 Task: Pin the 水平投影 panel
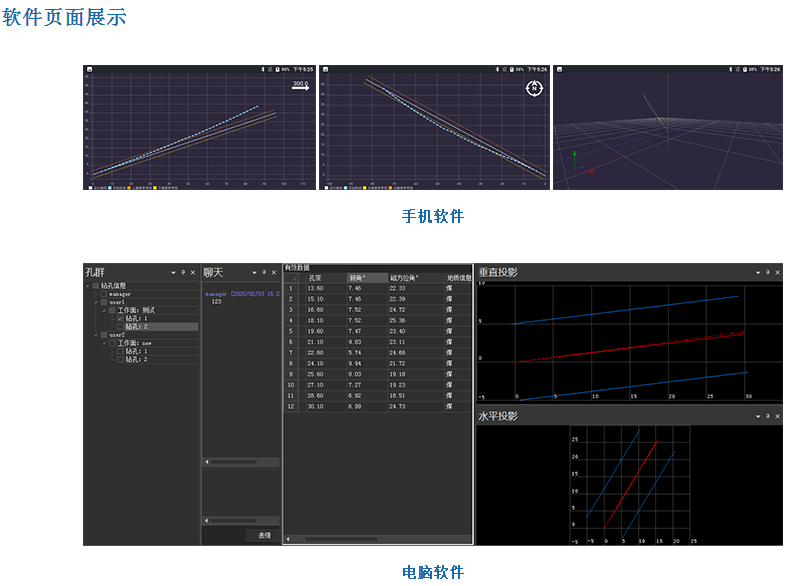point(768,416)
